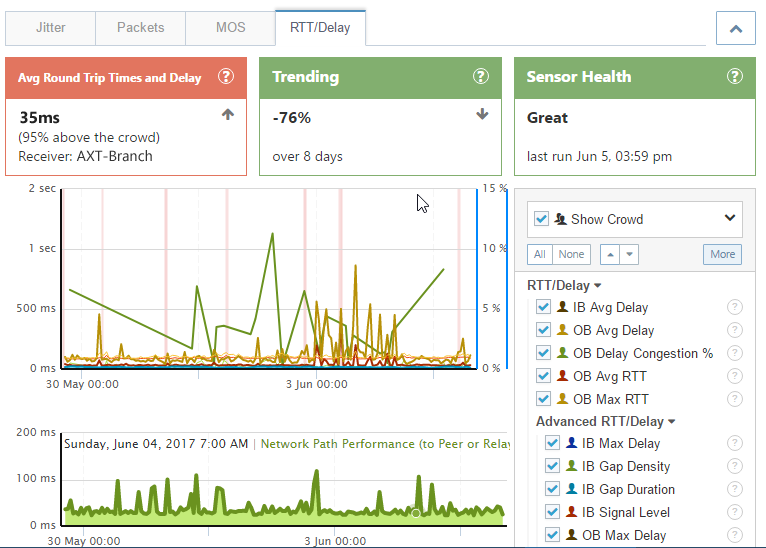Viewport: 766px width, 548px height.
Task: Select the MOS tab
Action: click(230, 28)
